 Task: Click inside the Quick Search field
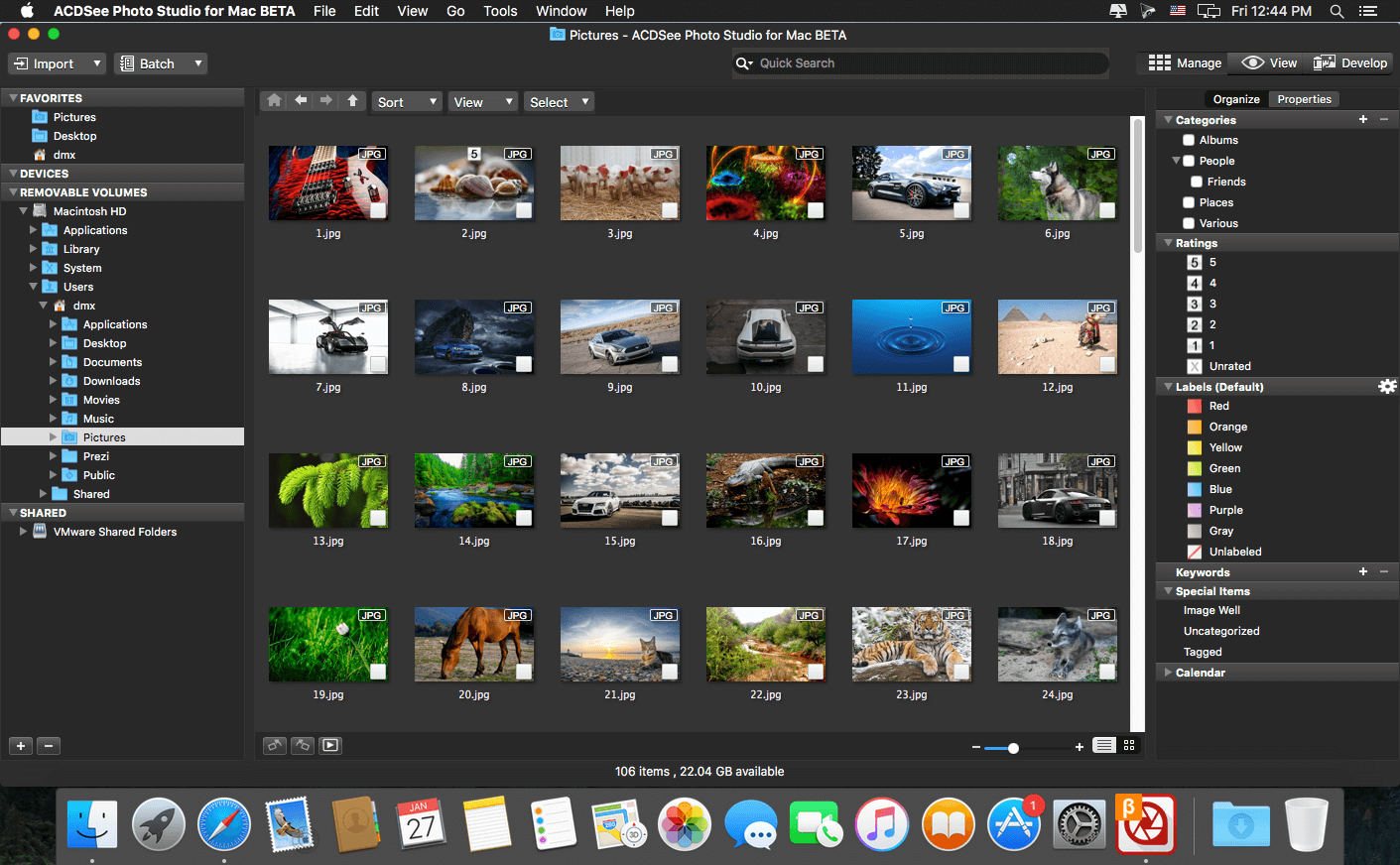(x=921, y=62)
